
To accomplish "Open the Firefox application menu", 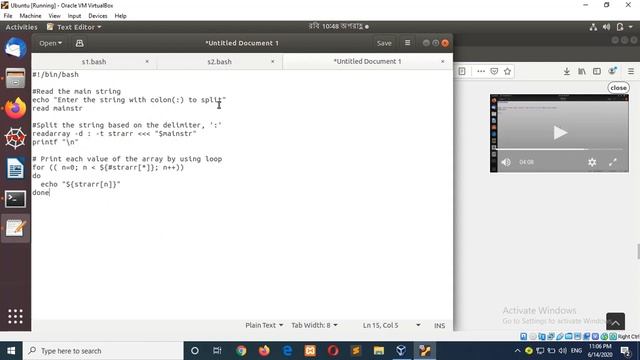I will (x=631, y=71).
